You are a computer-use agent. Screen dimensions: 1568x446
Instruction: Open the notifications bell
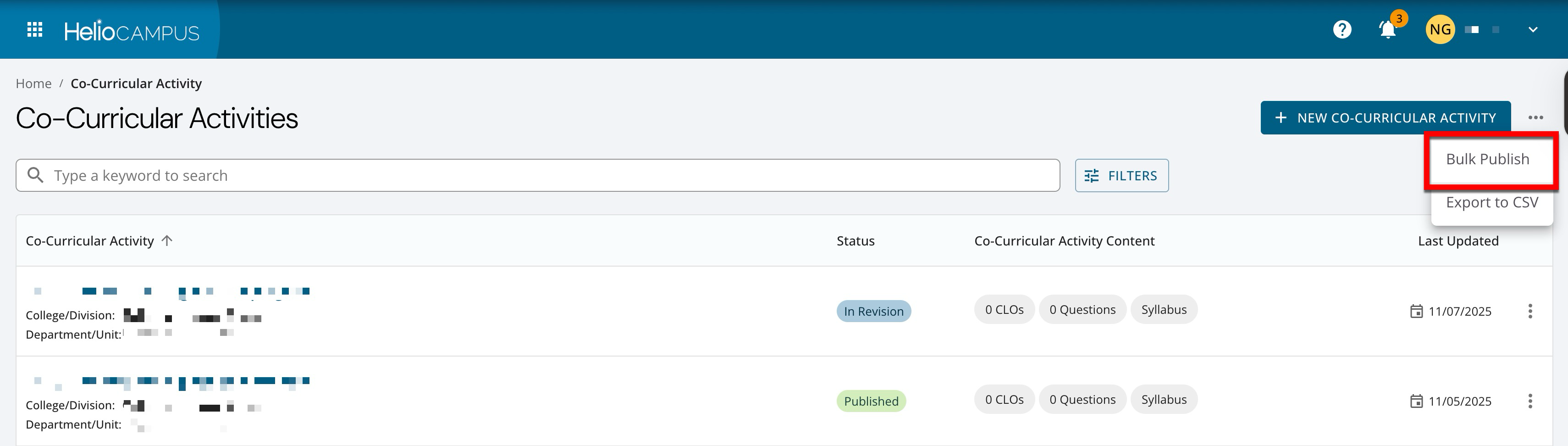point(1387,29)
